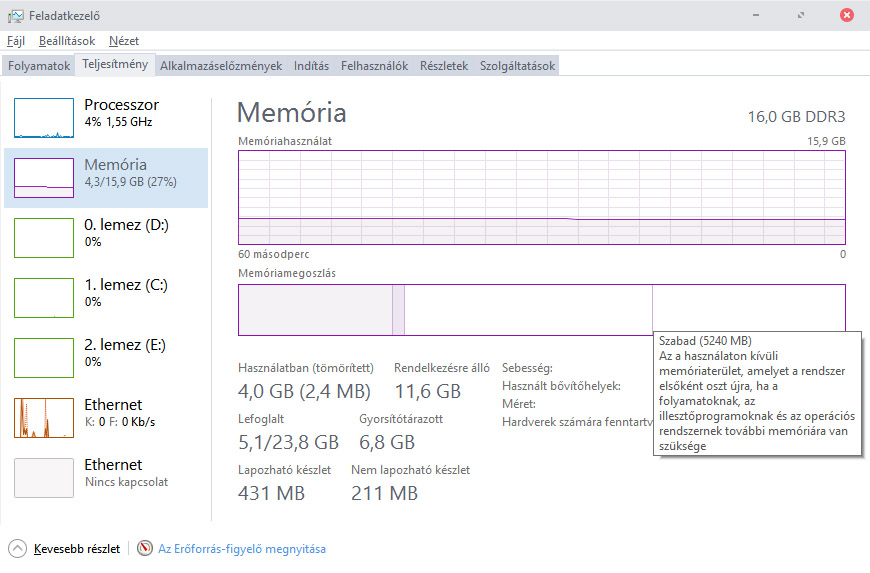Open Az Erőforrás-figyelő megnyitása link
The image size is (870, 573).
coord(242,549)
